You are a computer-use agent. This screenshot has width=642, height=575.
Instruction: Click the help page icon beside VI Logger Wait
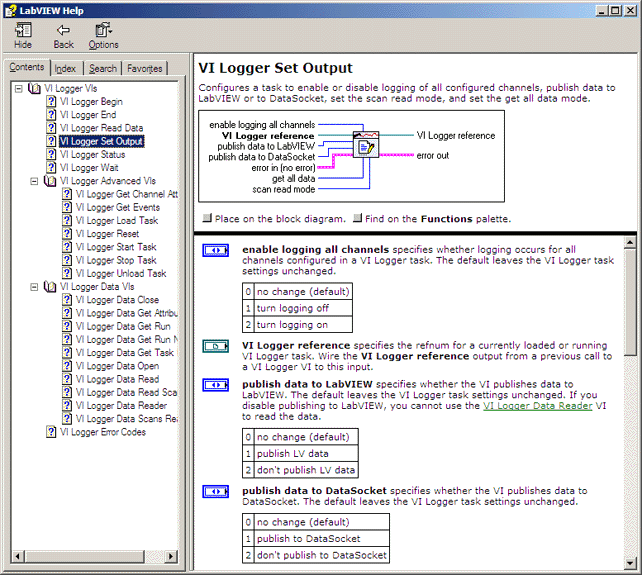pos(51,168)
